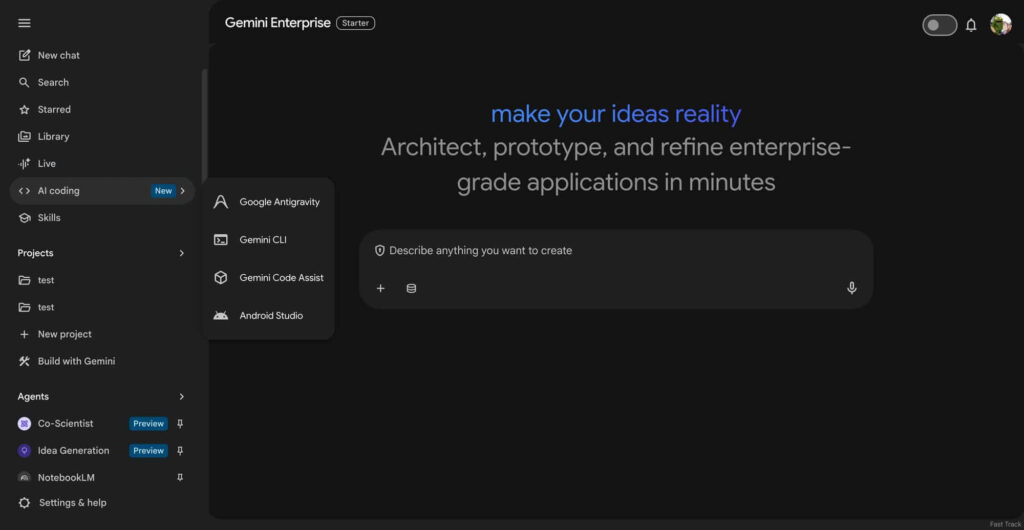Click the Android Studio robot icon
Image resolution: width=1024 pixels, height=530 pixels.
[221, 315]
